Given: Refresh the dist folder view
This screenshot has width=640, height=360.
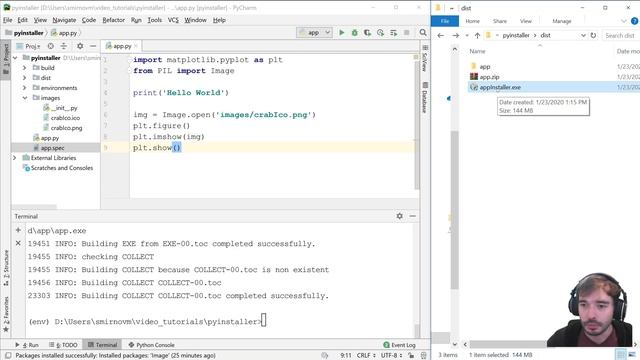Looking at the screenshot, I should [x=593, y=36].
